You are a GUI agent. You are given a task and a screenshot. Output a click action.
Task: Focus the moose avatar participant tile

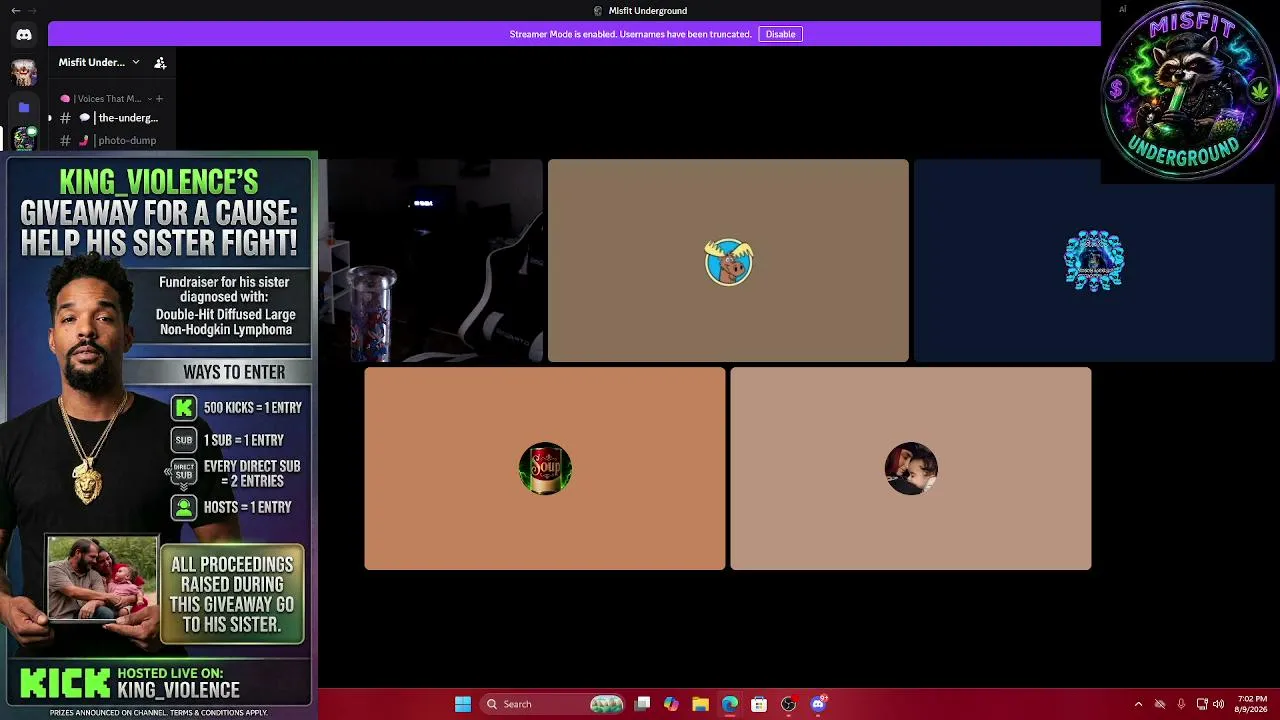click(728, 260)
